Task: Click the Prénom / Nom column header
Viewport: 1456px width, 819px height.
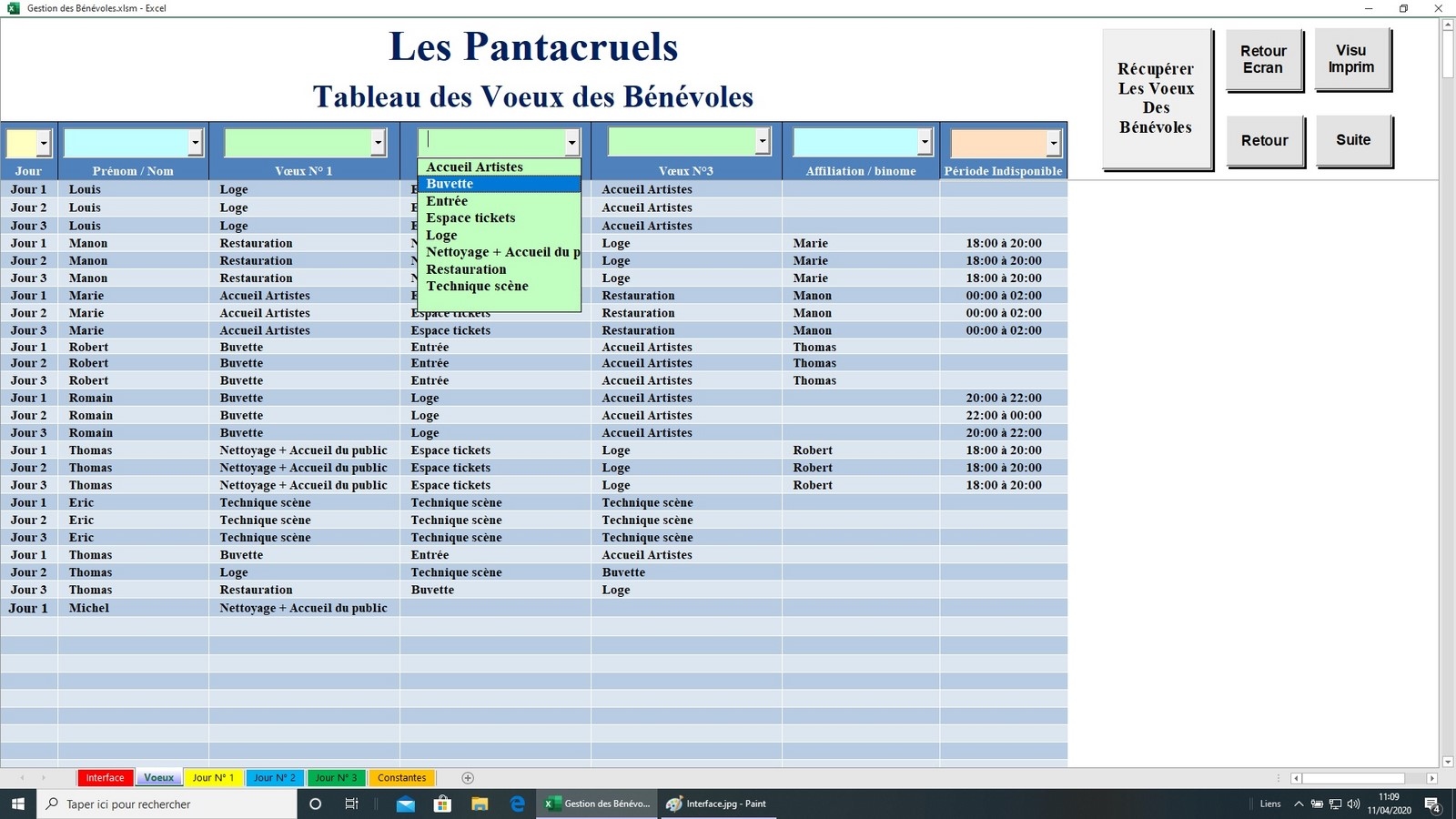Action: [x=133, y=171]
